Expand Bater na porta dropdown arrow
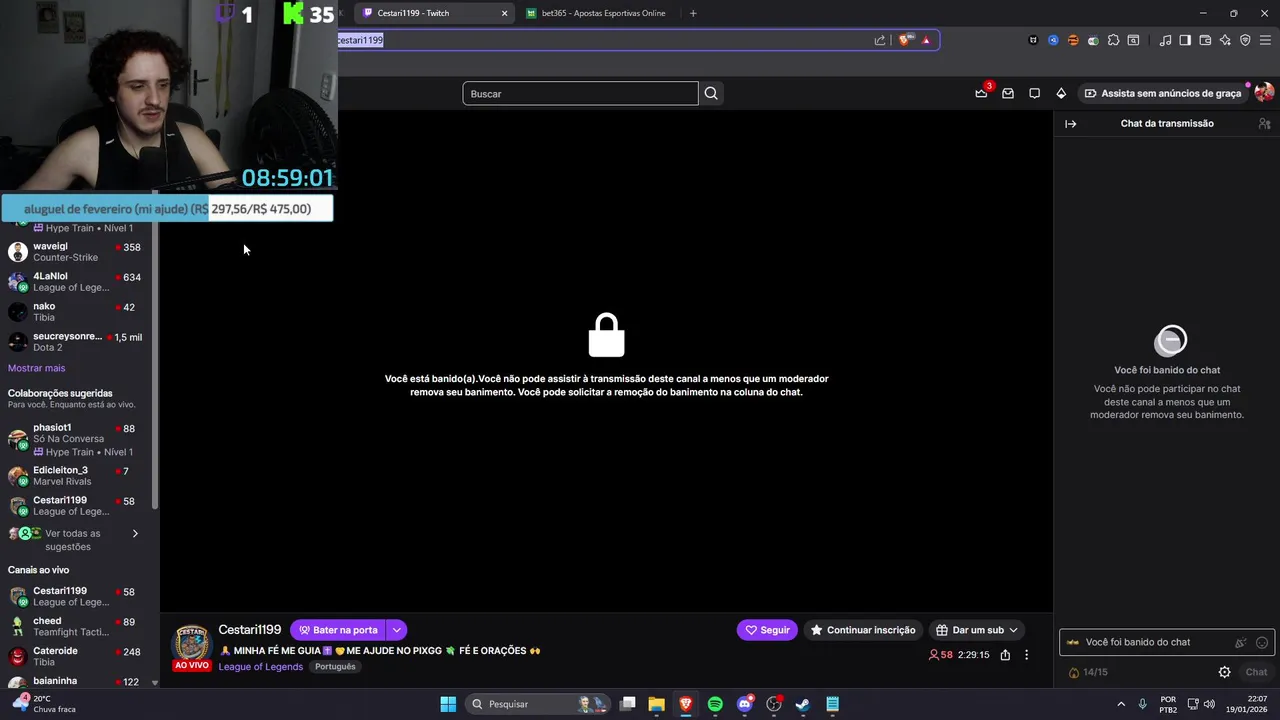Image resolution: width=1280 pixels, height=720 pixels. (397, 630)
